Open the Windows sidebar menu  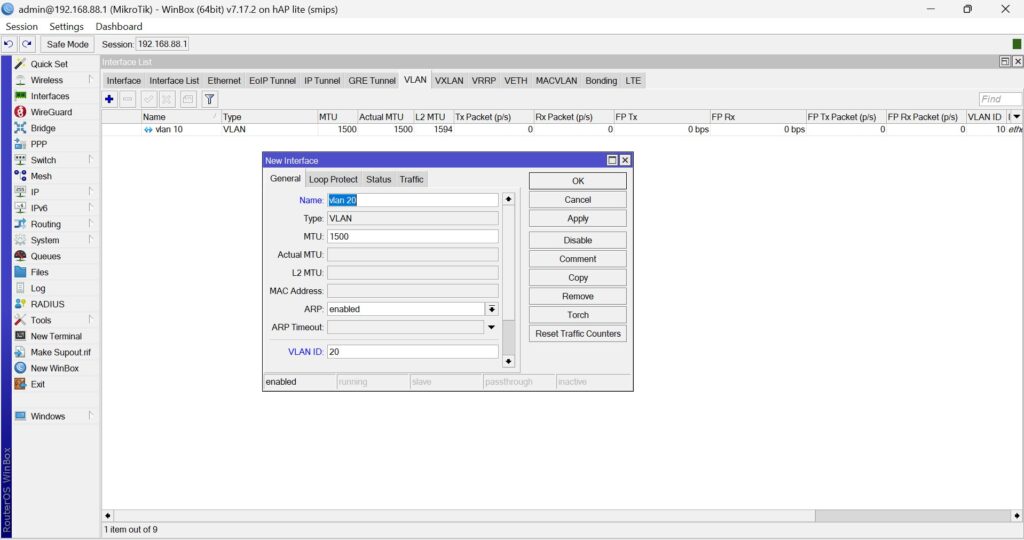pos(48,416)
